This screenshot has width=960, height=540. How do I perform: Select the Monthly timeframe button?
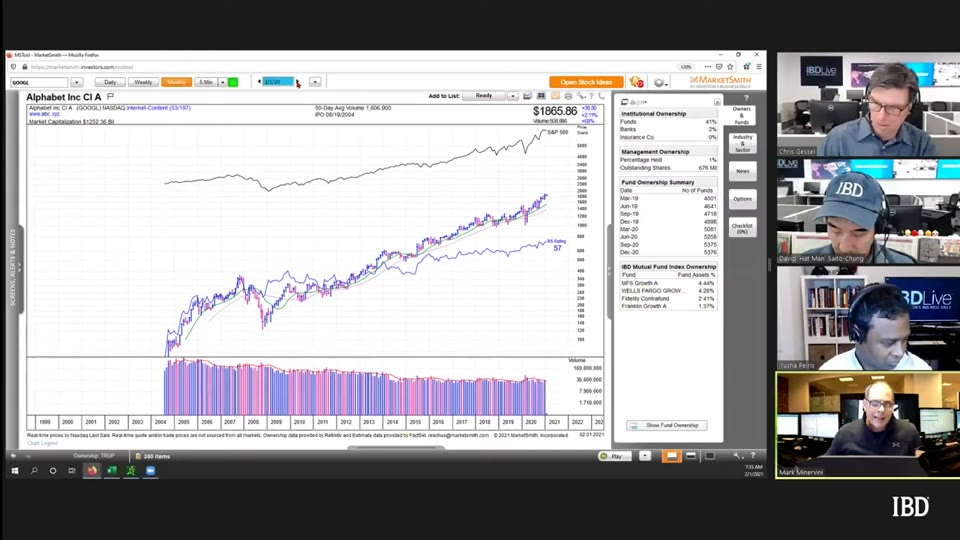click(x=176, y=82)
